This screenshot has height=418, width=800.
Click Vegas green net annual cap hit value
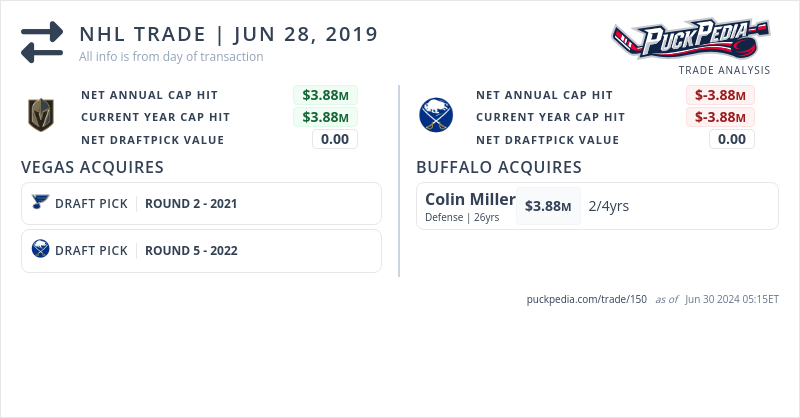325,95
